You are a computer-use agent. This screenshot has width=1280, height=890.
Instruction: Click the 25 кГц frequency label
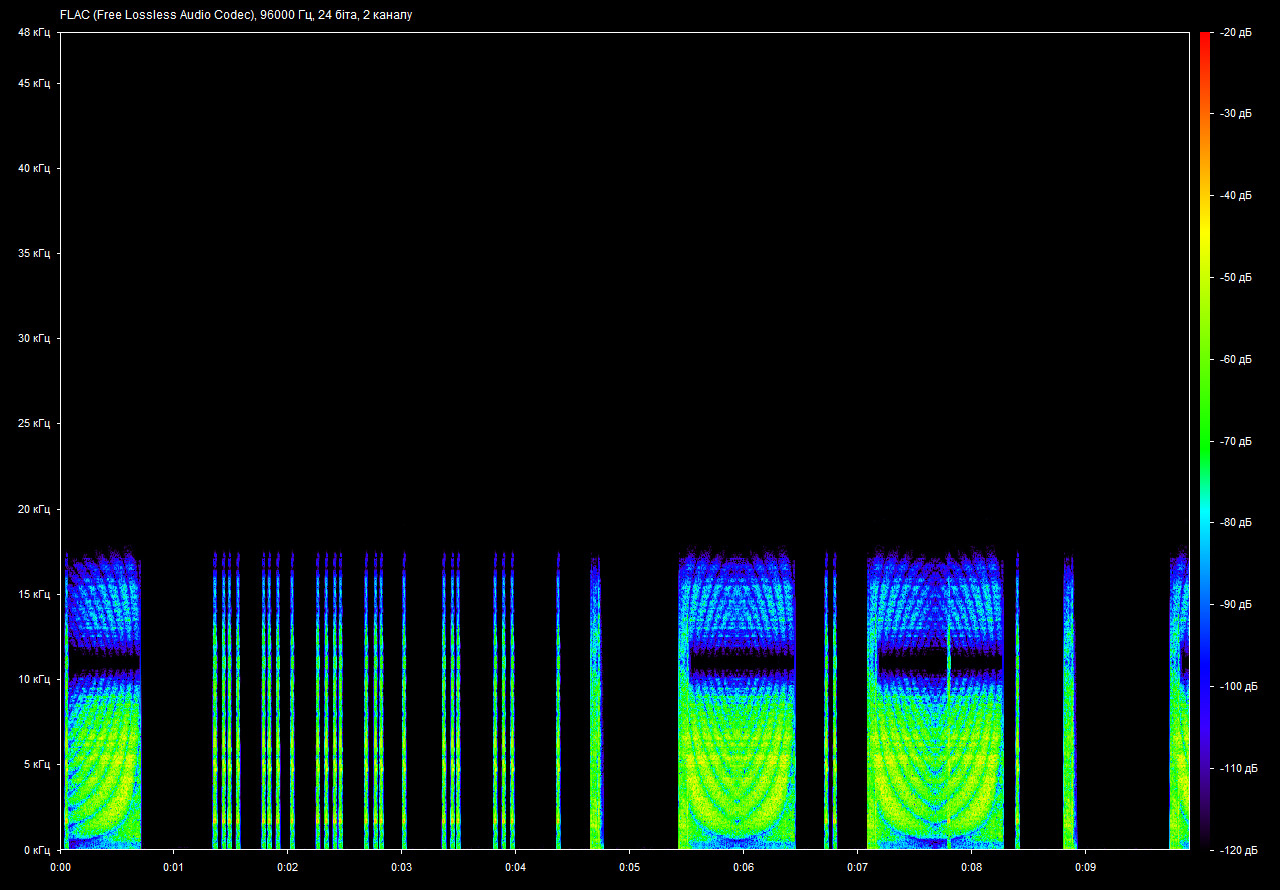[33, 424]
